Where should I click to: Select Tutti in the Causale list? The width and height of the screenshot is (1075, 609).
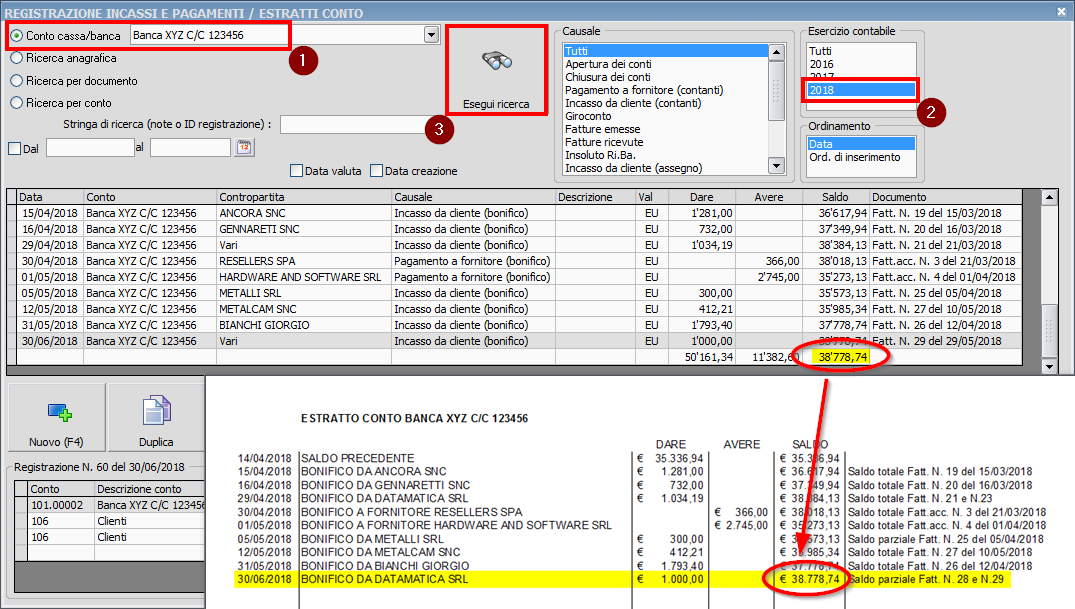coord(665,51)
